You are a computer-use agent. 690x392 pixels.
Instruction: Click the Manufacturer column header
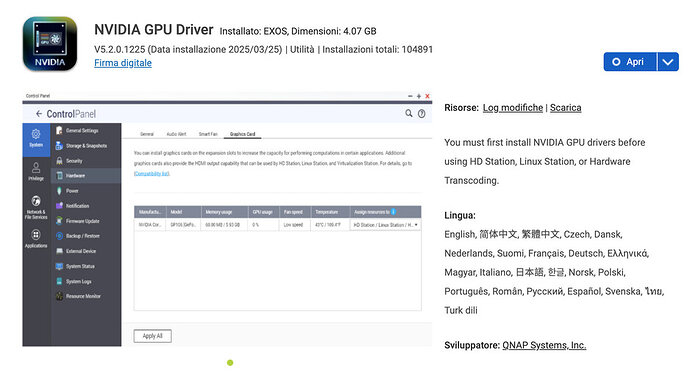point(150,212)
